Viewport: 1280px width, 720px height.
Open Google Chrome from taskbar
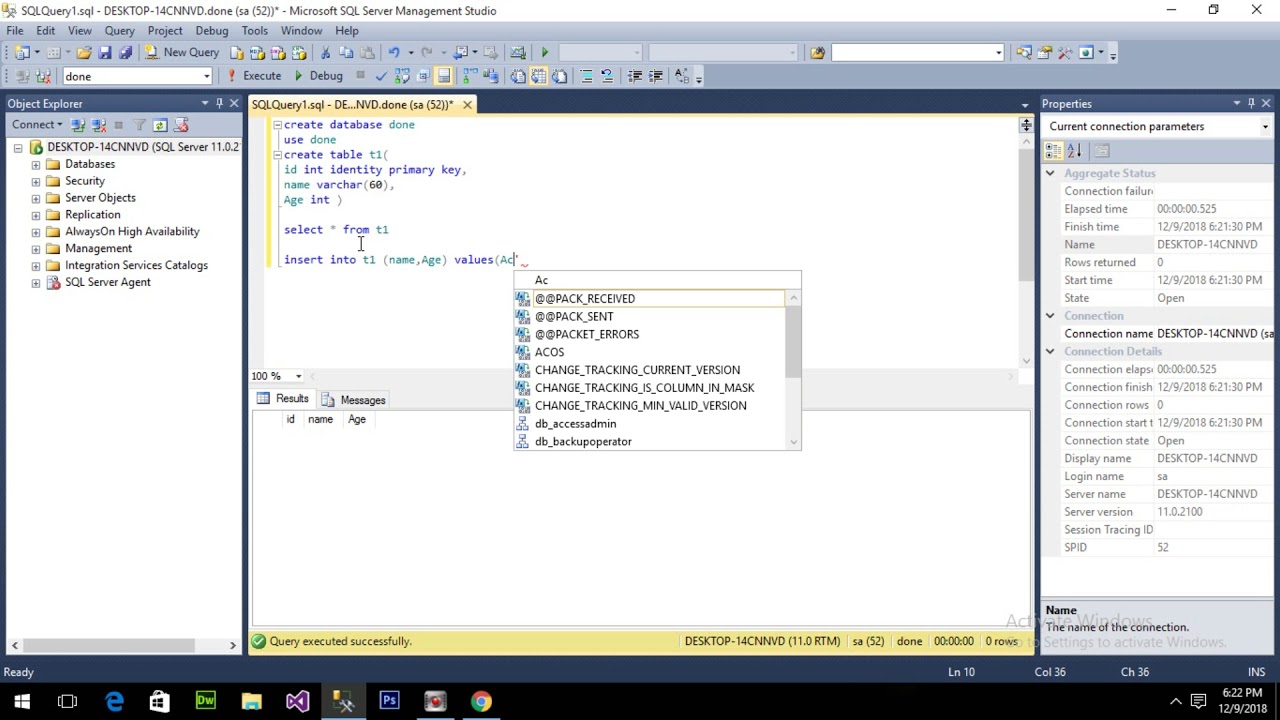click(481, 701)
